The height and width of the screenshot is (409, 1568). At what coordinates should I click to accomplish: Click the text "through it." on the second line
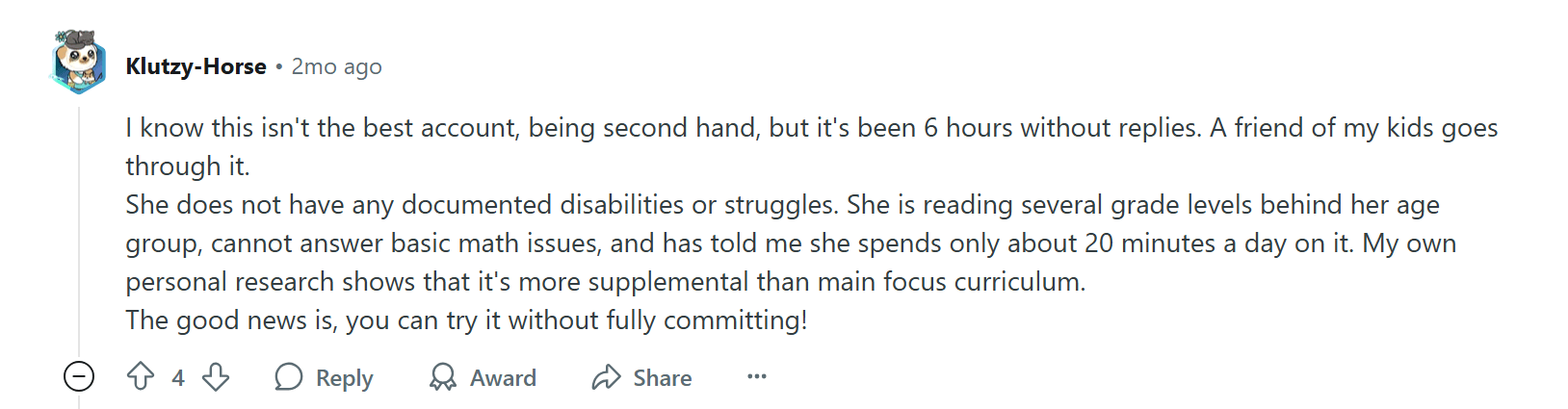coord(188,166)
